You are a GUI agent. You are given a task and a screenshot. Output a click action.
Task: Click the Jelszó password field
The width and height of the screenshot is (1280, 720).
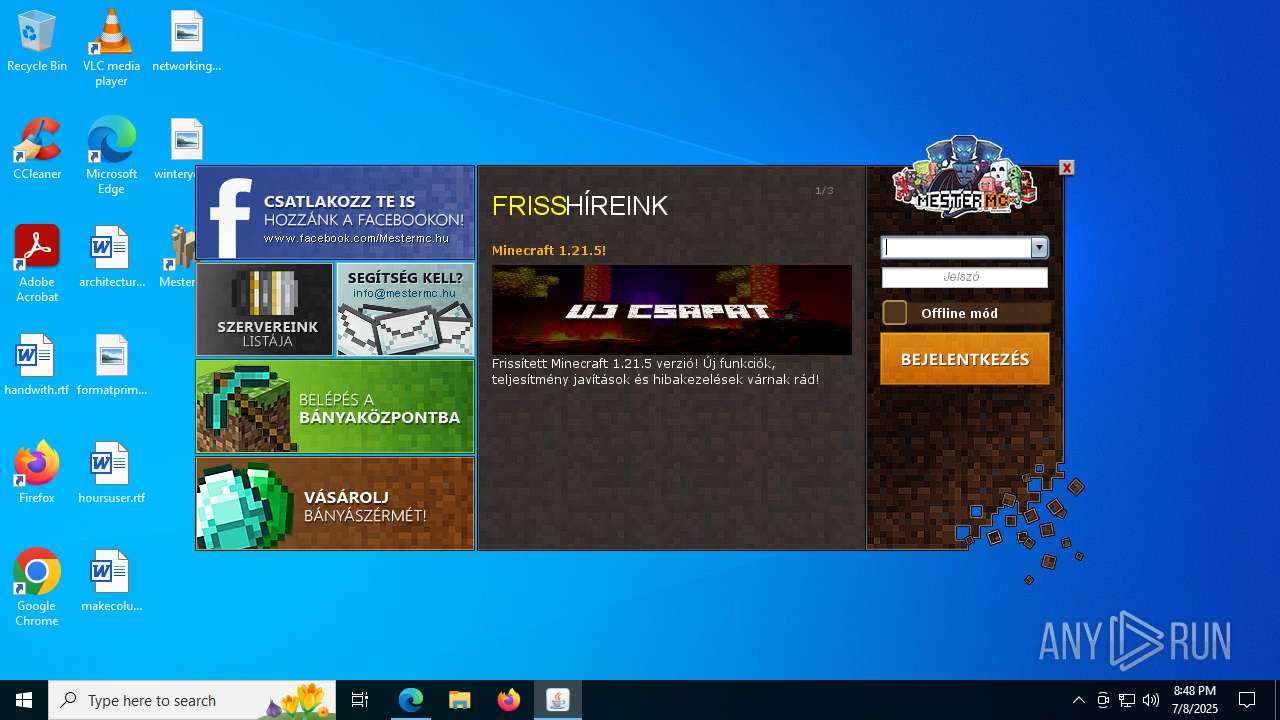[965, 277]
